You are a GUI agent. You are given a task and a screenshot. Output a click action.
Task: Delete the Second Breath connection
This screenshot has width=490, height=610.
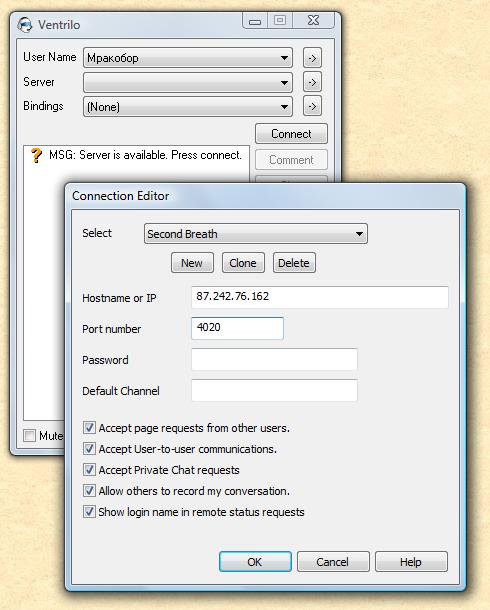click(294, 263)
